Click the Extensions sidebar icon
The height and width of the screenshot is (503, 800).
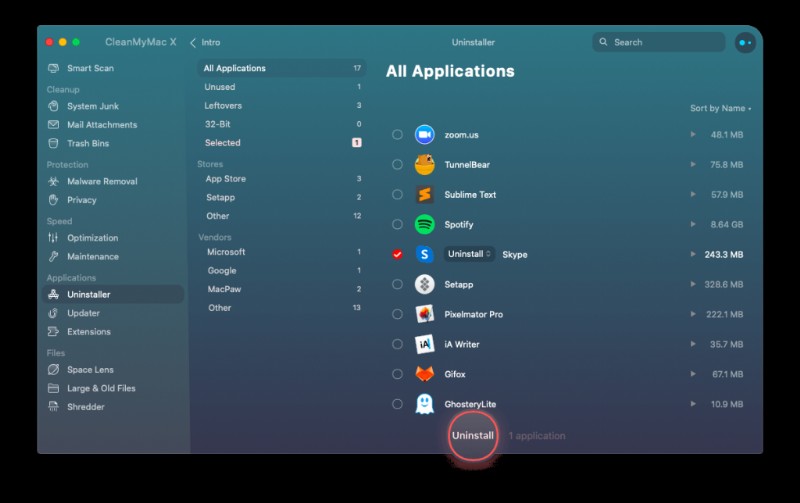(53, 332)
